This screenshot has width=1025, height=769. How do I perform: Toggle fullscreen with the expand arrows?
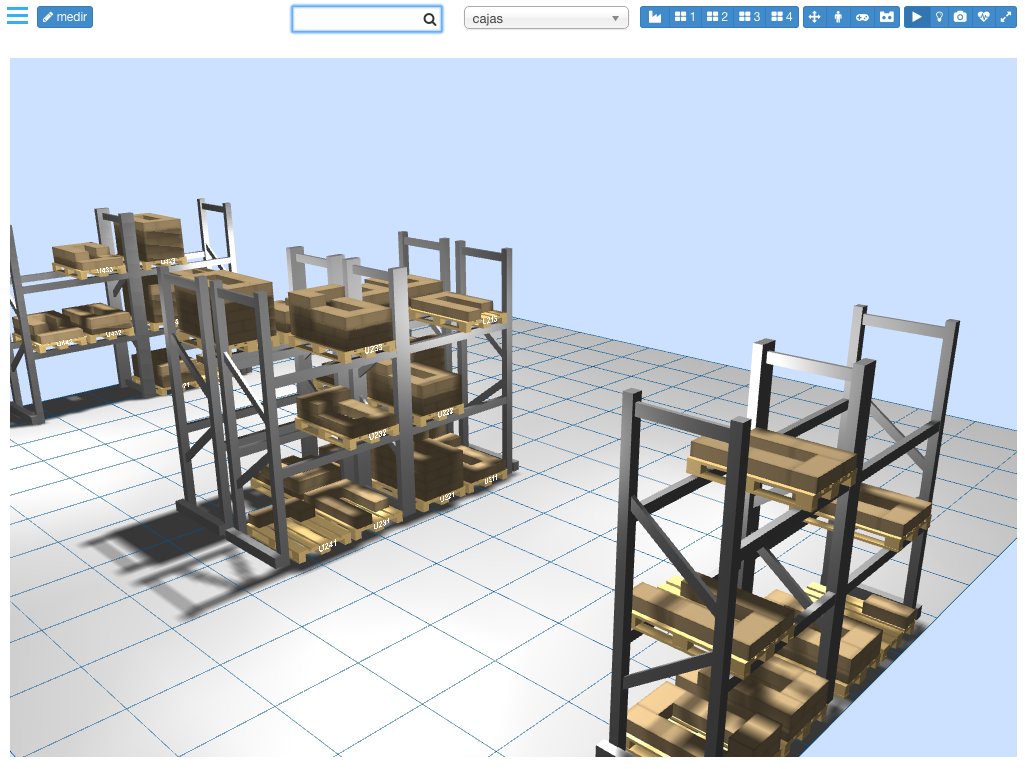pos(1006,18)
